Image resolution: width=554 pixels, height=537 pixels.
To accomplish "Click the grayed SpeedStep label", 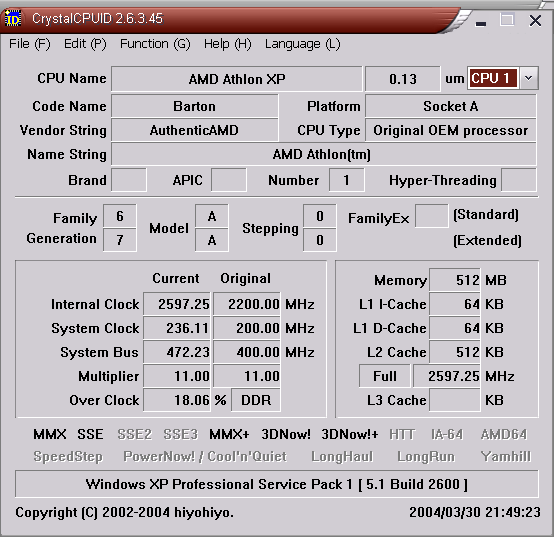I will tap(68, 456).
